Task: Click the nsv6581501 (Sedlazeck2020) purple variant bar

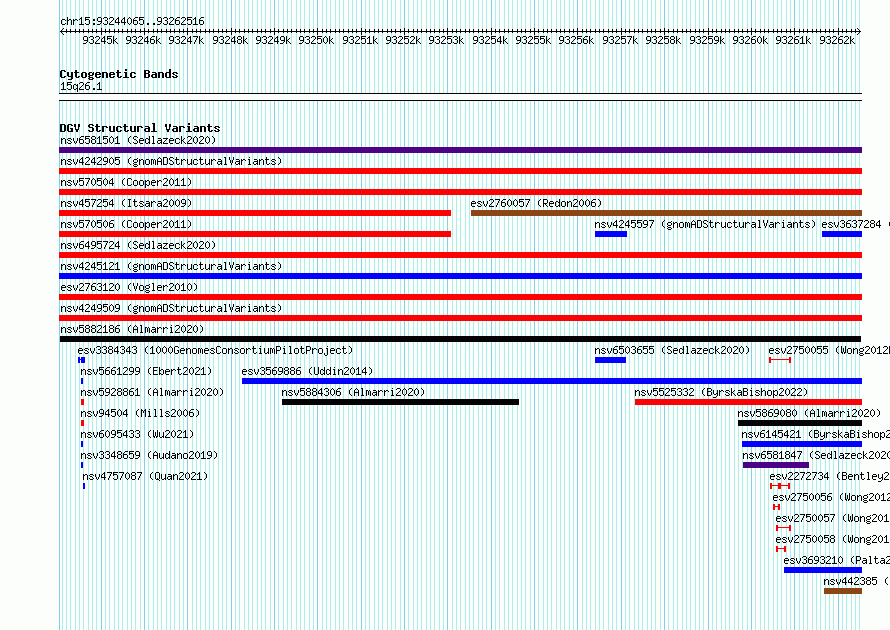Action: click(x=460, y=150)
